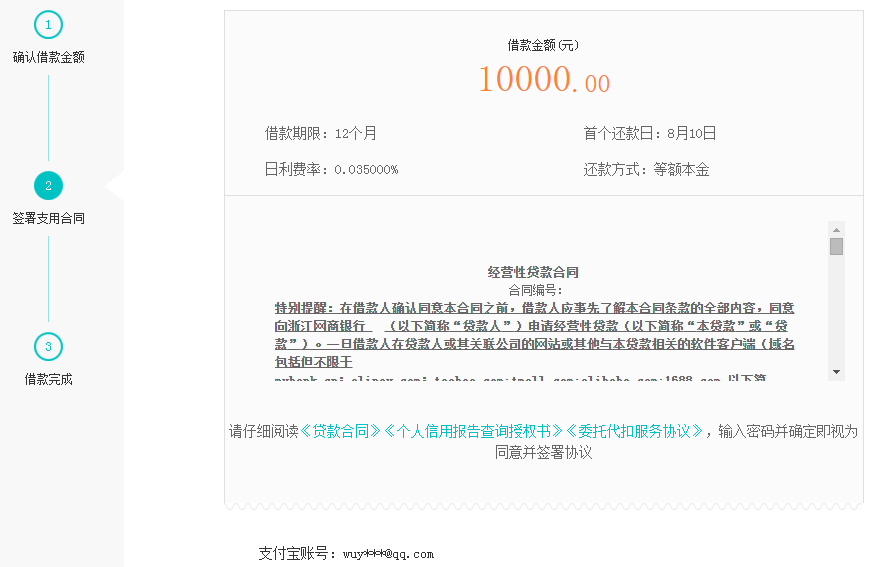The height and width of the screenshot is (567, 879).
Task: Select the 借款完成 step label
Action: pos(48,379)
